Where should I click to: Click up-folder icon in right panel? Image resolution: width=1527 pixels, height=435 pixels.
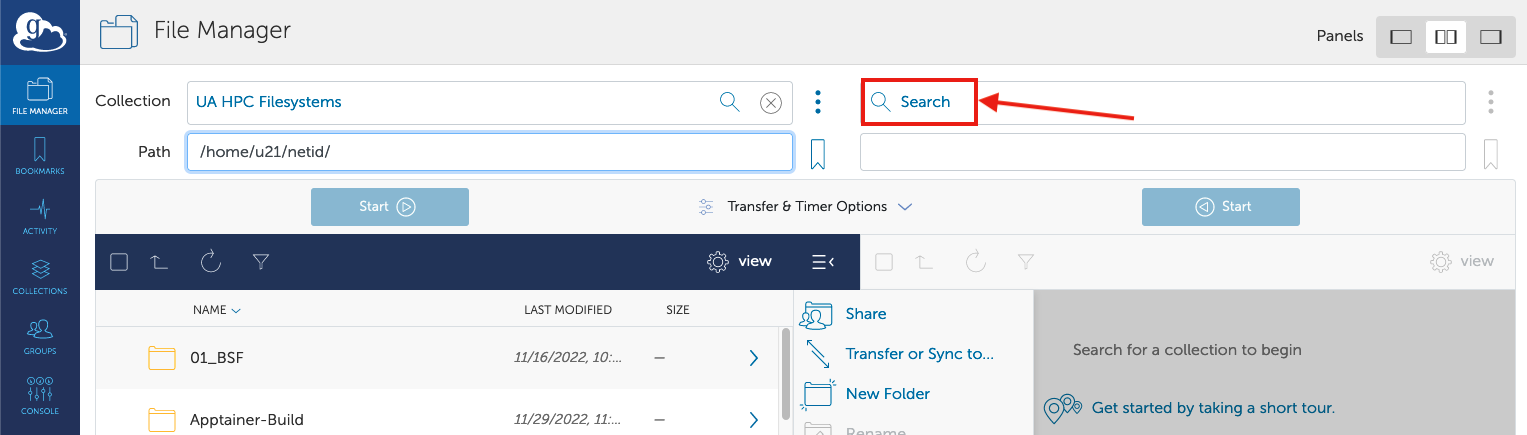pos(924,262)
